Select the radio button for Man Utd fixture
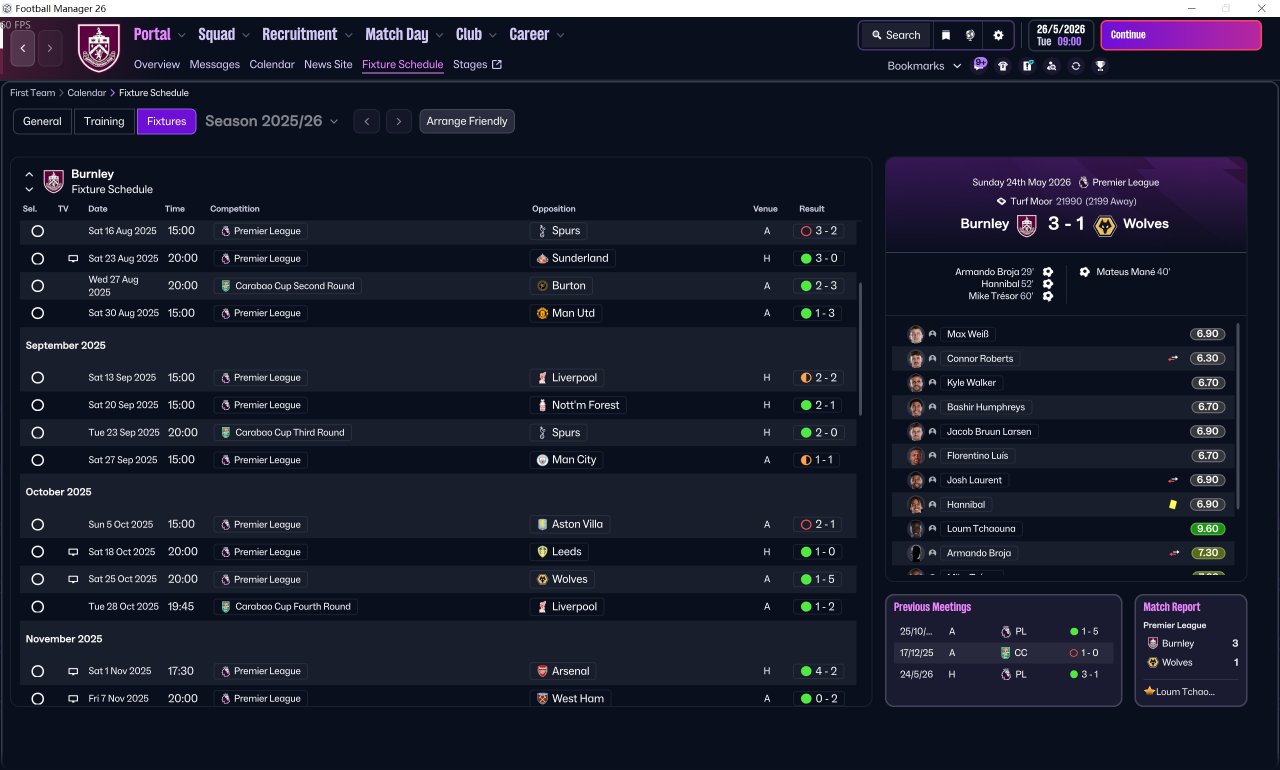 37,313
